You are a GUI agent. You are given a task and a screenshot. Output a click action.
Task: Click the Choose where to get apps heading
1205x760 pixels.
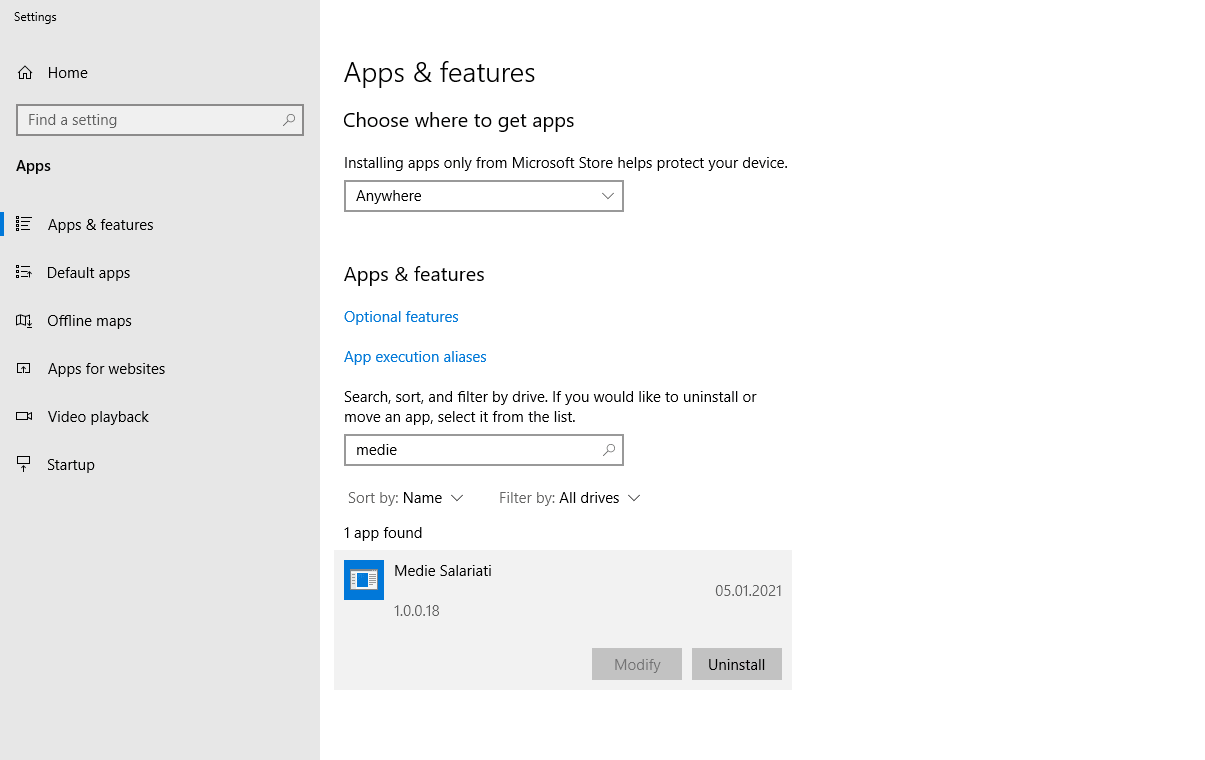coord(459,121)
